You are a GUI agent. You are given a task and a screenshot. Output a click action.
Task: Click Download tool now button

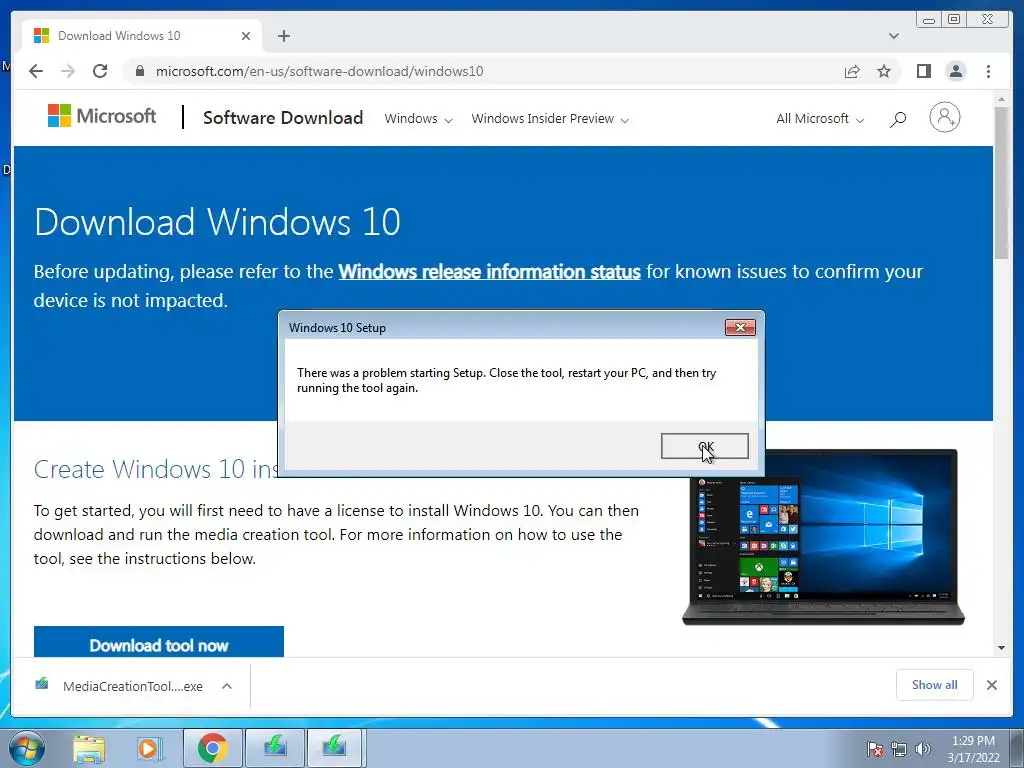pos(159,642)
